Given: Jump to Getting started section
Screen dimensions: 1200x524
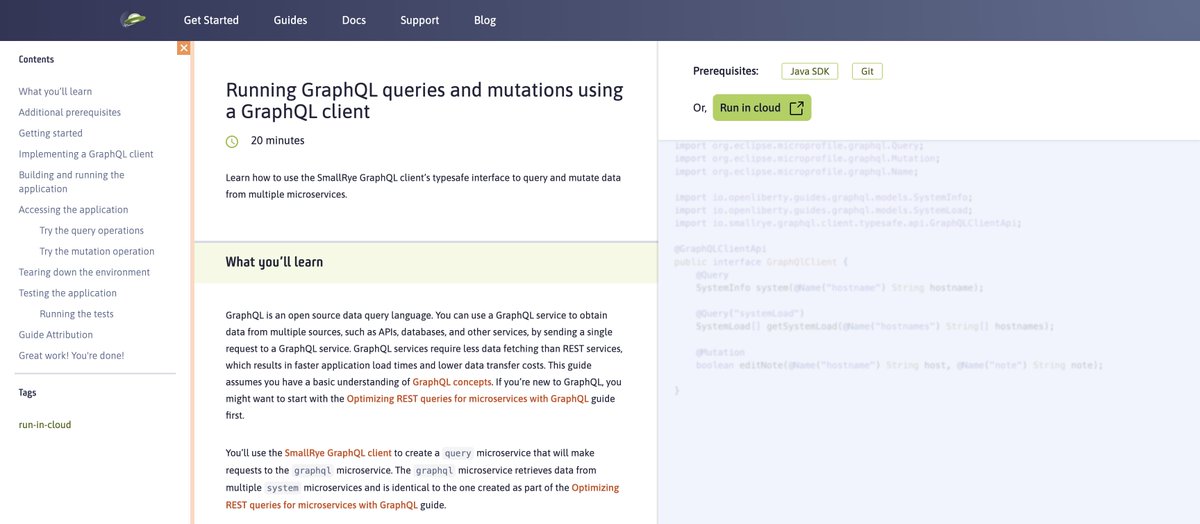Looking at the screenshot, I should pos(51,133).
